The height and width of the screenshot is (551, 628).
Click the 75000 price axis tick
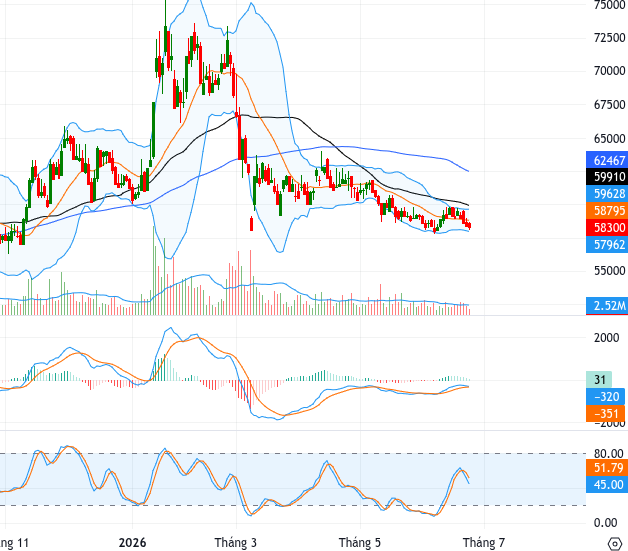click(610, 5)
